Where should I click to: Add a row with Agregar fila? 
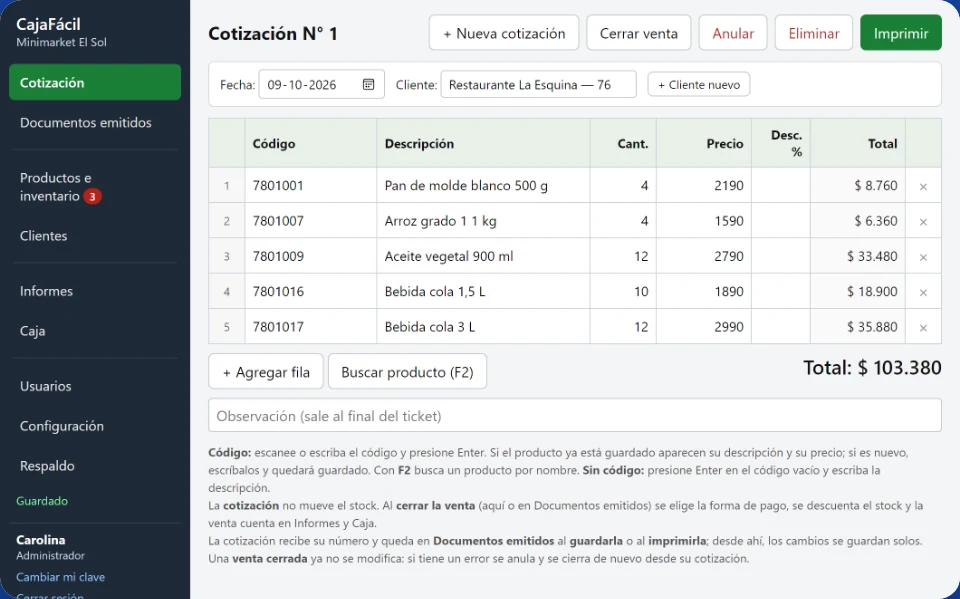(x=266, y=372)
